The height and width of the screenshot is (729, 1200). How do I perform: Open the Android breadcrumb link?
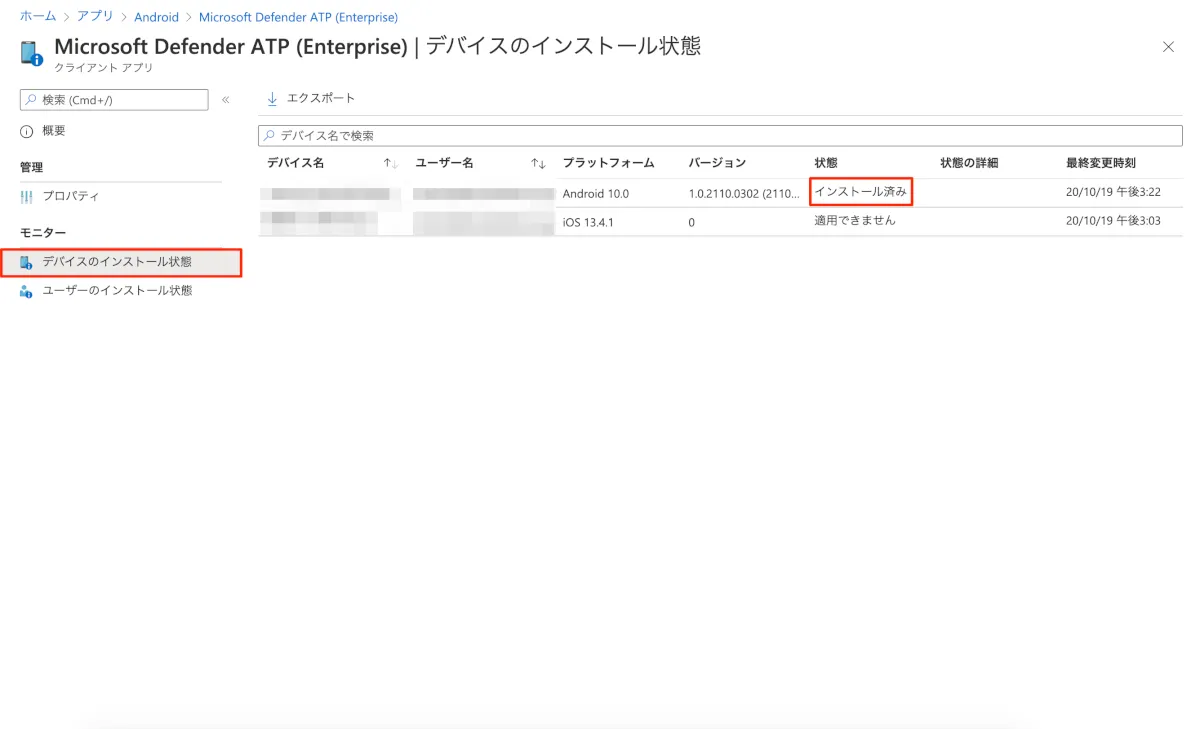tap(156, 17)
